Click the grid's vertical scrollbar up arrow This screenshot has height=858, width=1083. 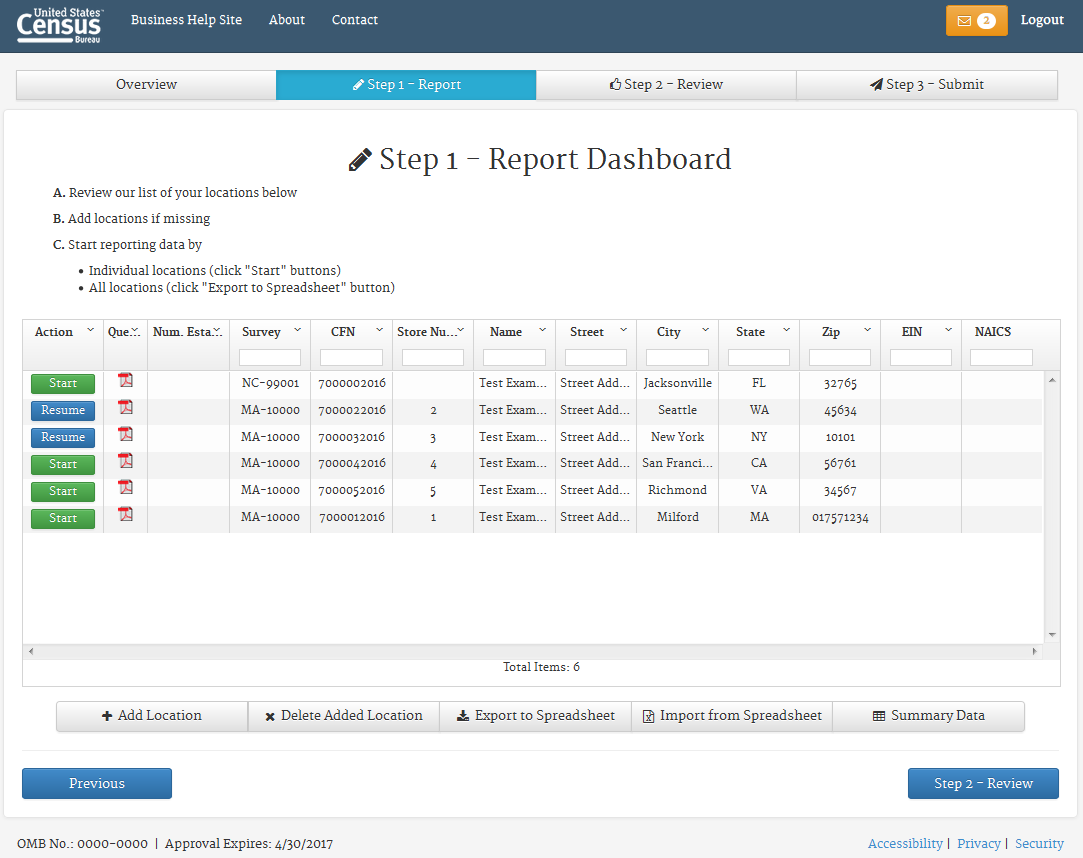point(1052,380)
